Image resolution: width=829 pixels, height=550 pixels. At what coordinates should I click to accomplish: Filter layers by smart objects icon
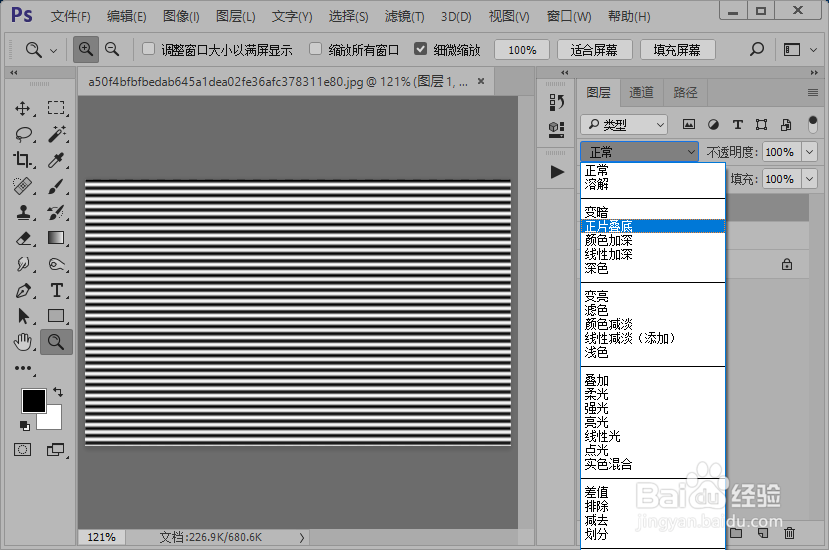coord(786,124)
